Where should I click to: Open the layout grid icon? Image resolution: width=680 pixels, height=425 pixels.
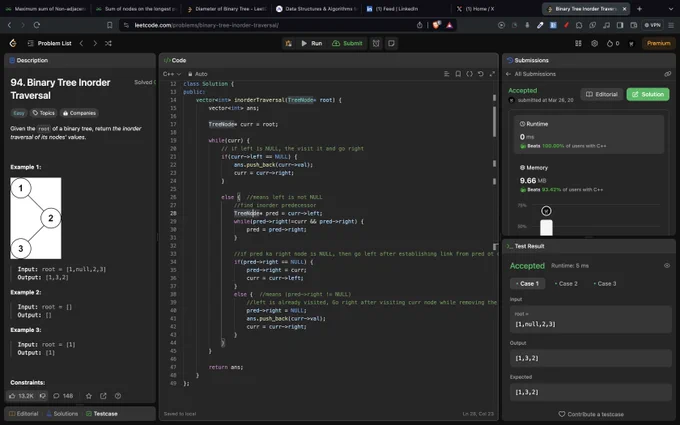click(x=578, y=43)
